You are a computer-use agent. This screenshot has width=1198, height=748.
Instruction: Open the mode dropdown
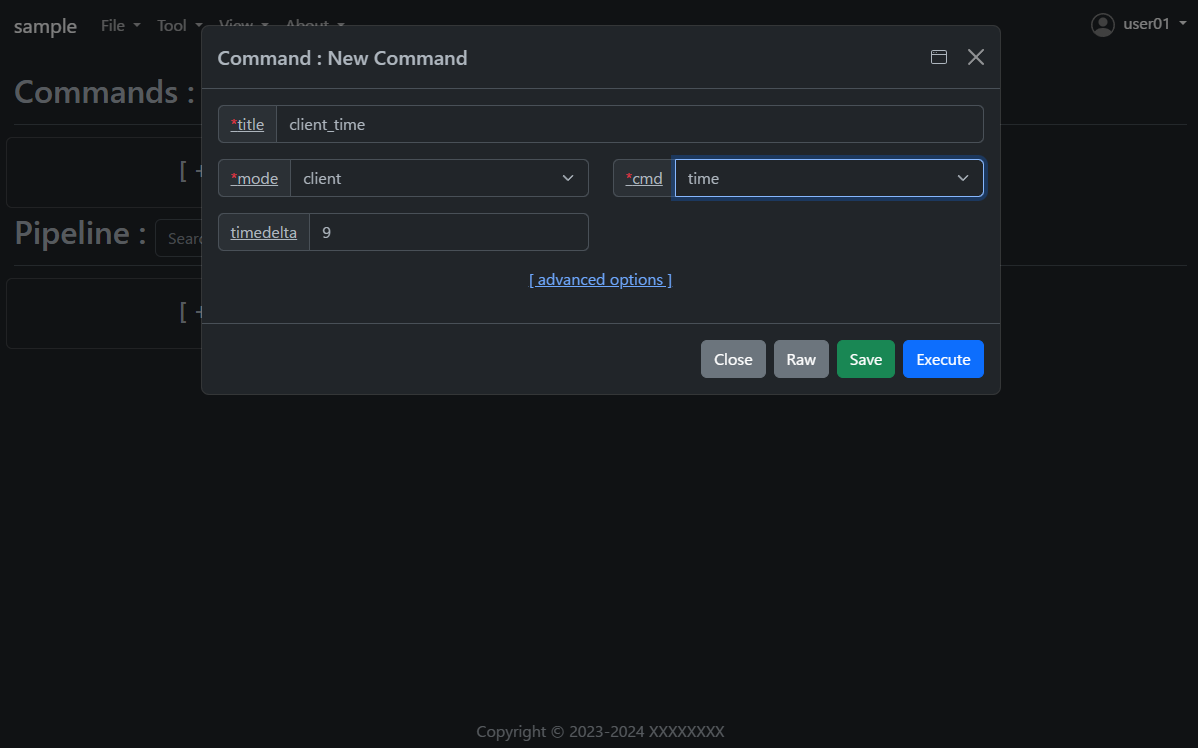[440, 177]
